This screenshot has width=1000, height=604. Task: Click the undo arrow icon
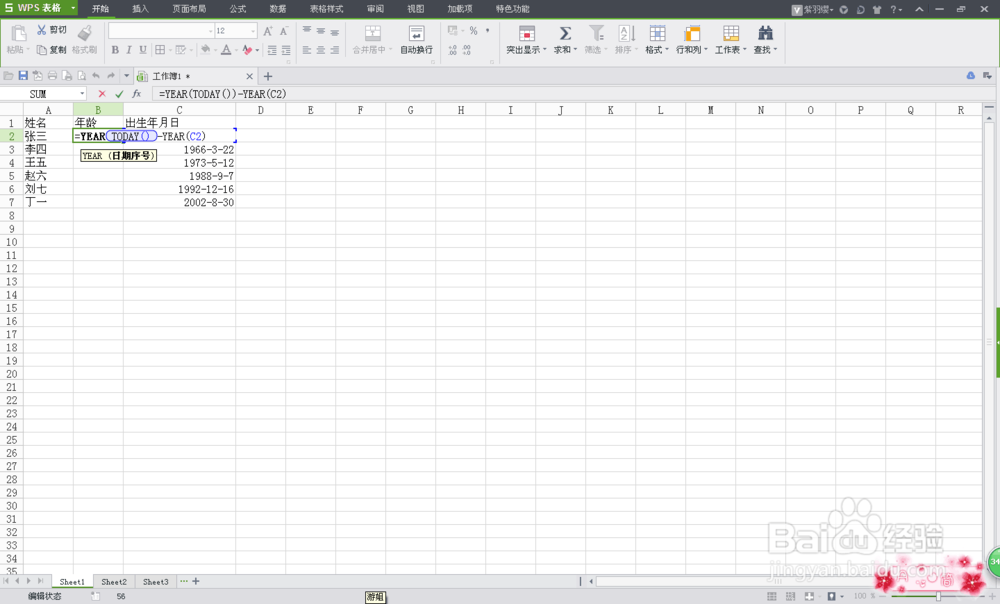pos(96,76)
